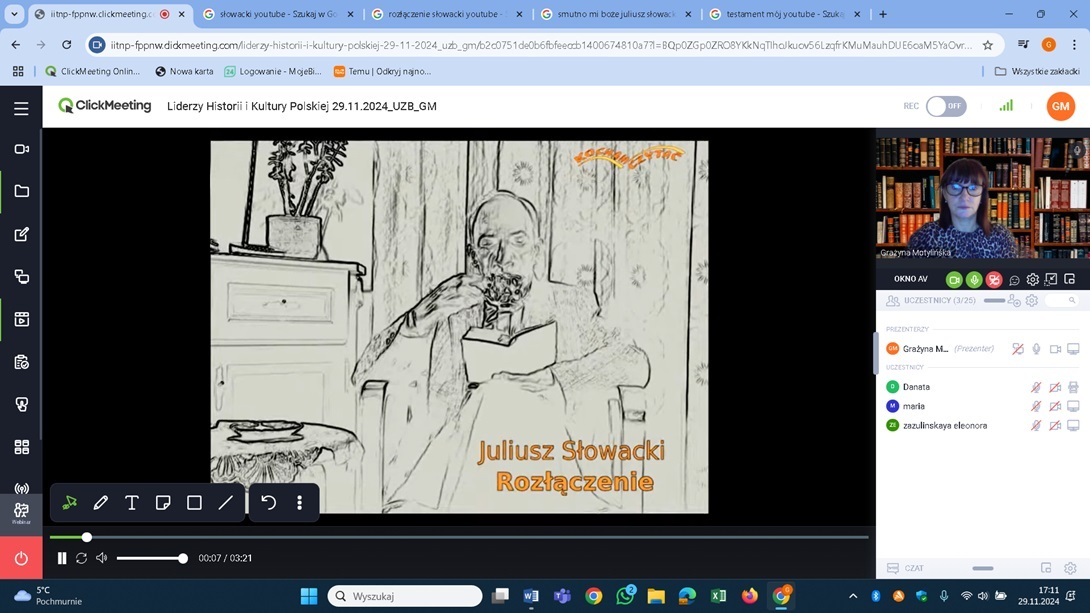Toggle the green microphone button in OKNO AV
The image size is (1090, 613).
(974, 279)
